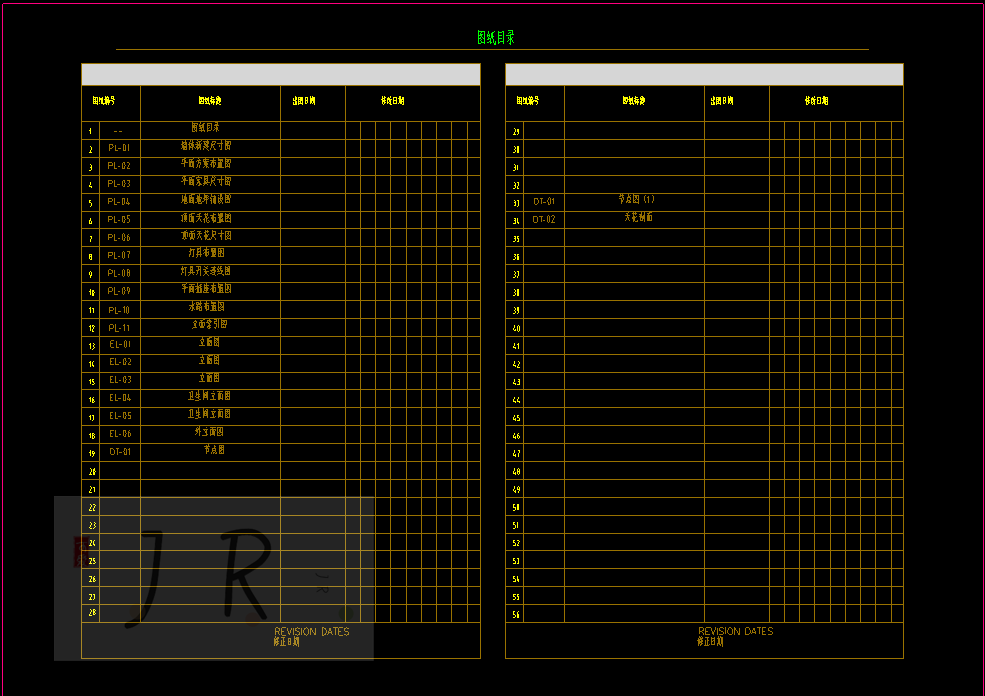Click DT-01 in row 33 of right table

[x=544, y=202]
